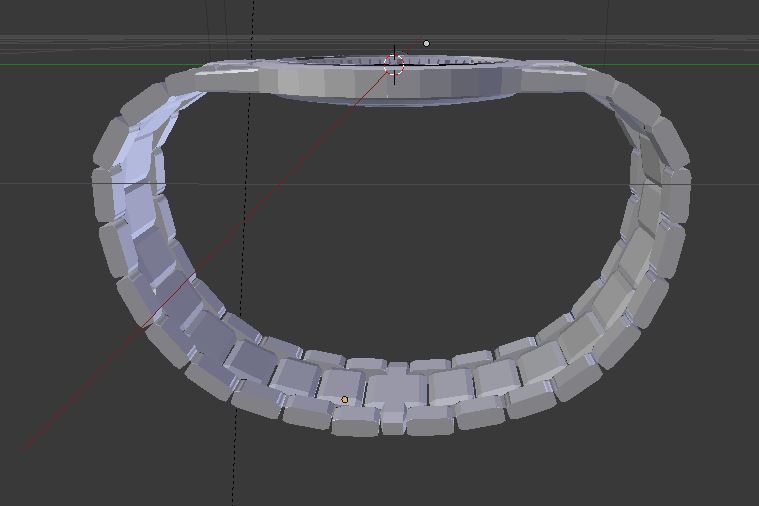Select the narrow center link at bracelet bottom
Viewport: 759px width, 506px height.
pyautogui.click(x=392, y=420)
